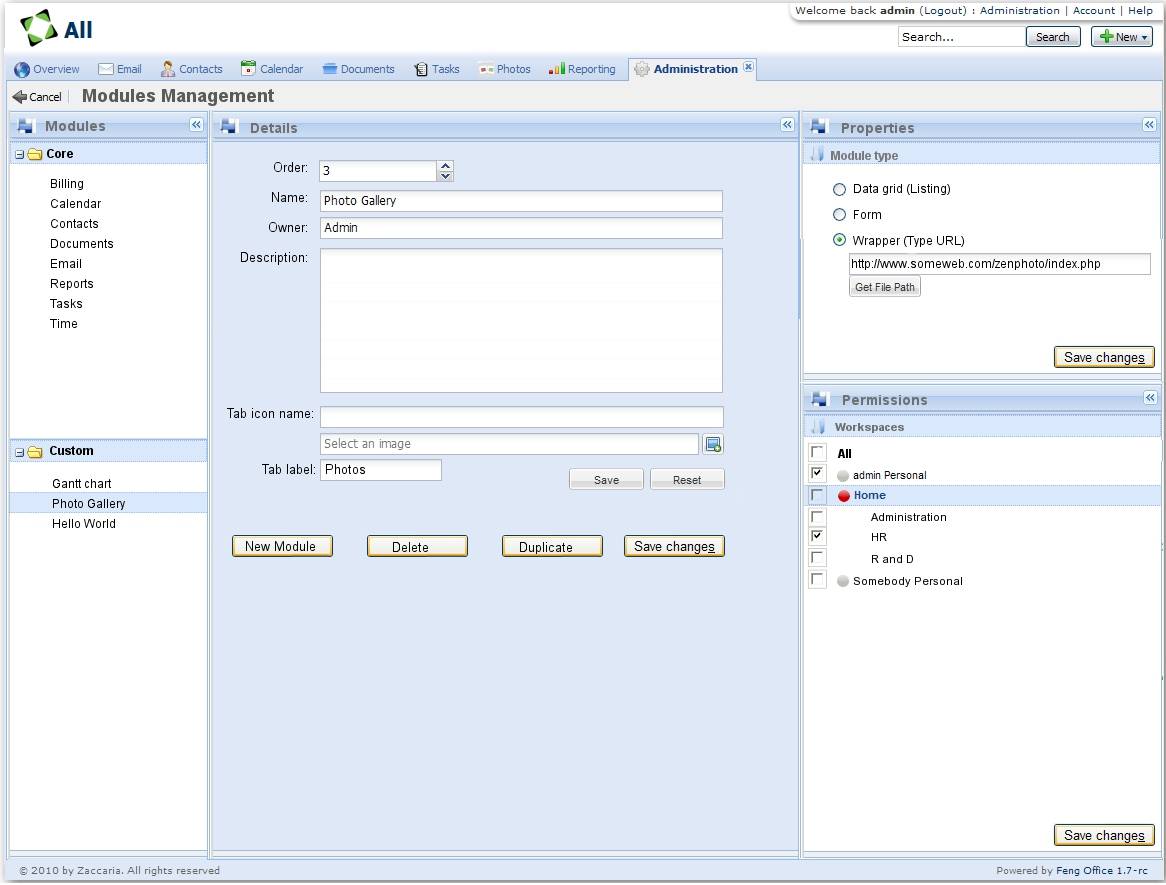Click the Duplicate button

(x=552, y=547)
